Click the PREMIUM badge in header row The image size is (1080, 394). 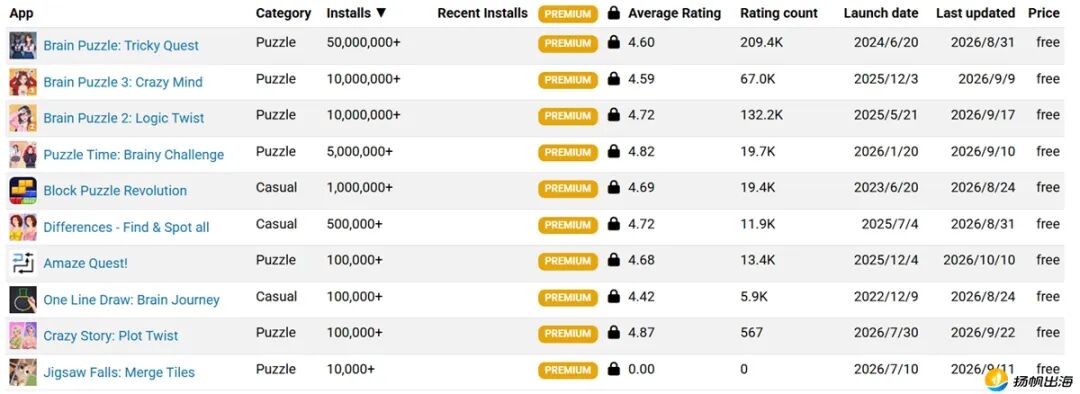click(568, 14)
